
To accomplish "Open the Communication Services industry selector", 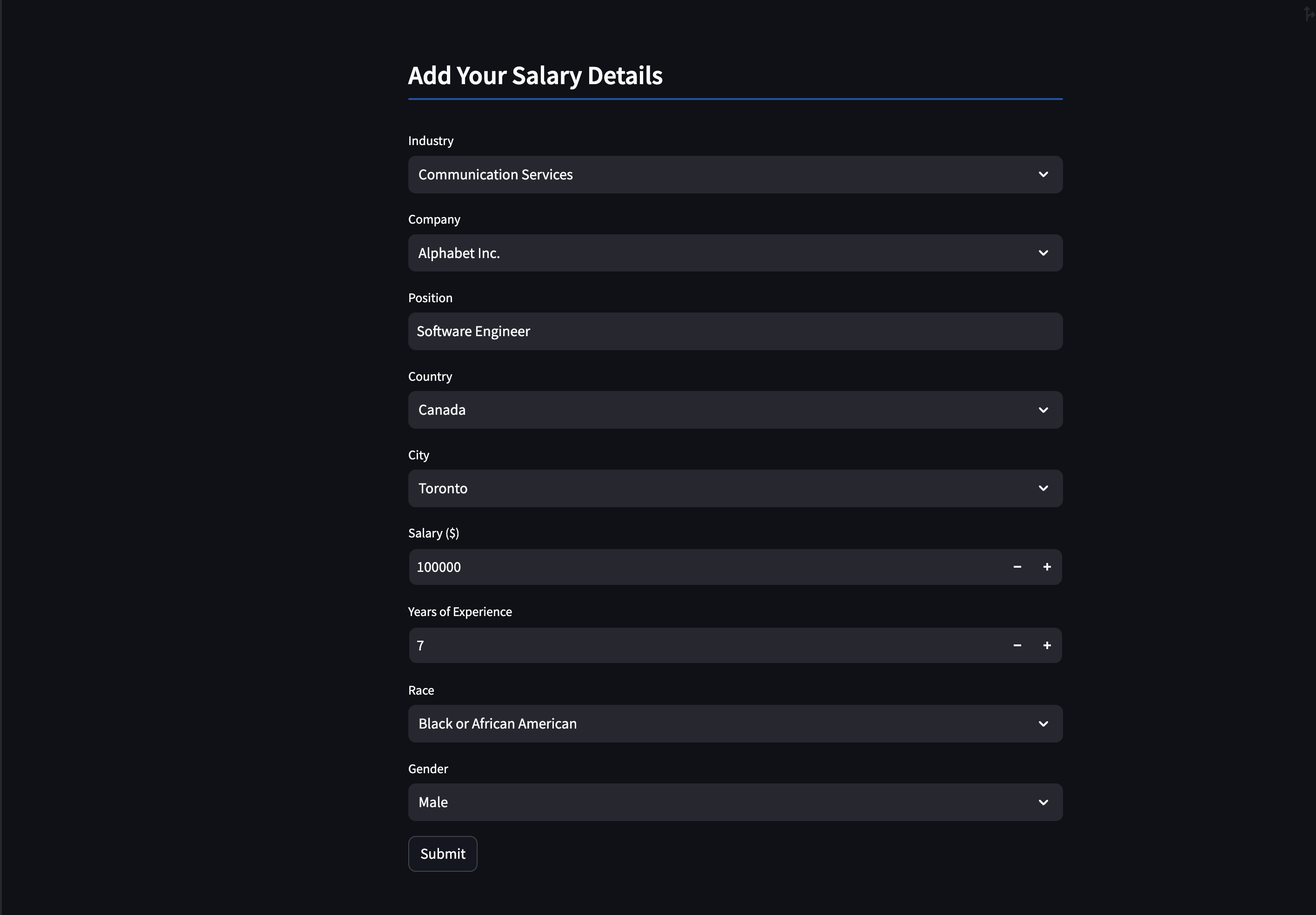I will pos(722,175).
